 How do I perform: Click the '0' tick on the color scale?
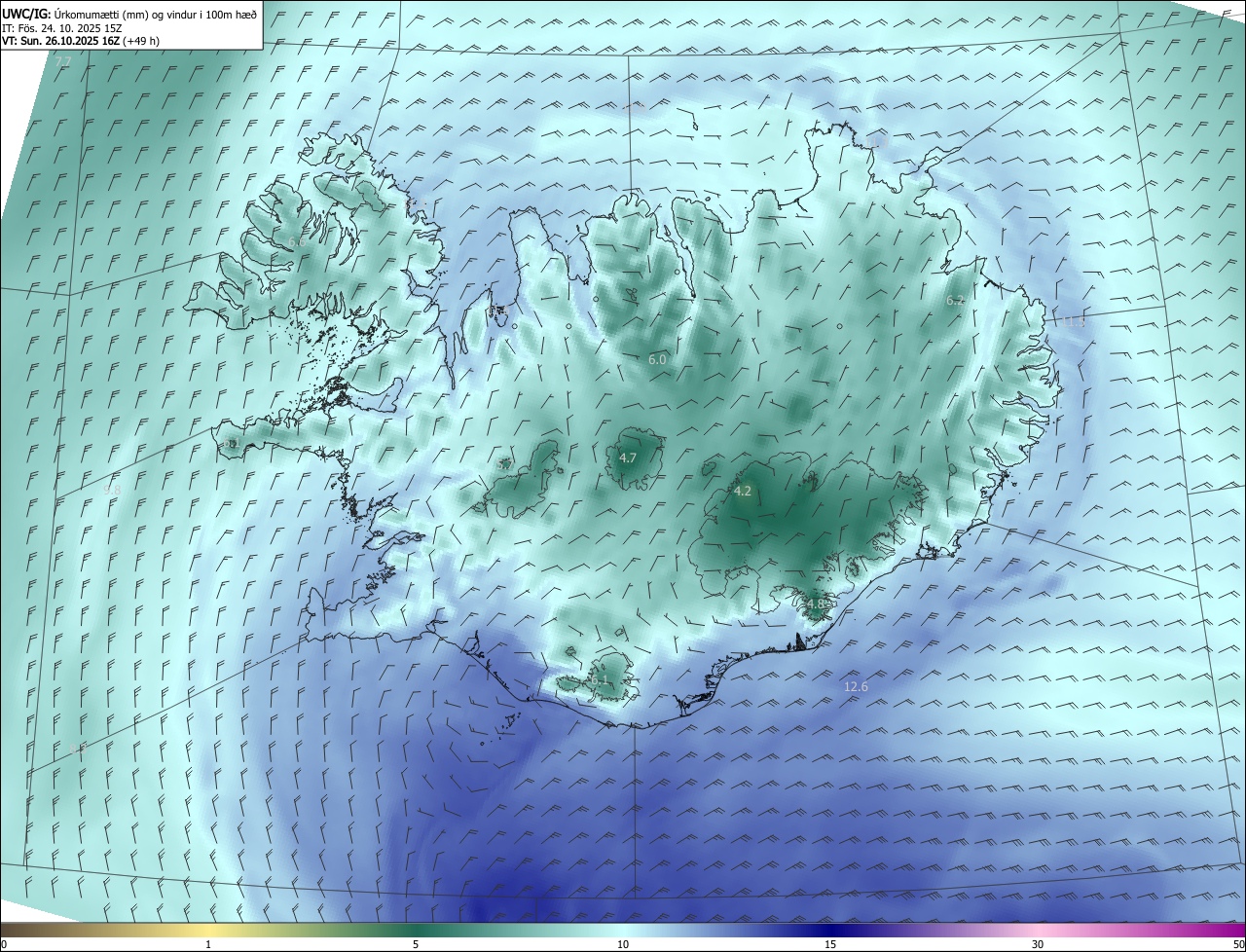(x=4, y=944)
